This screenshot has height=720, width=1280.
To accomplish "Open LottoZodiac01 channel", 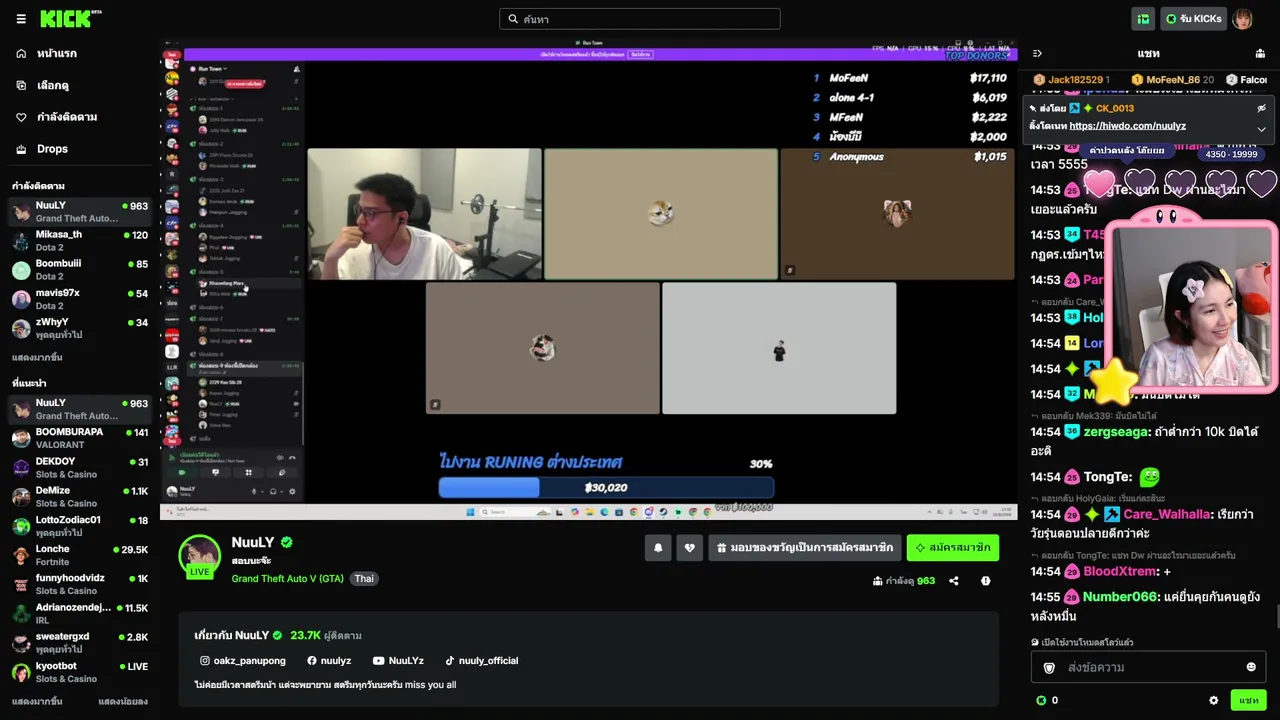I will tap(80, 525).
